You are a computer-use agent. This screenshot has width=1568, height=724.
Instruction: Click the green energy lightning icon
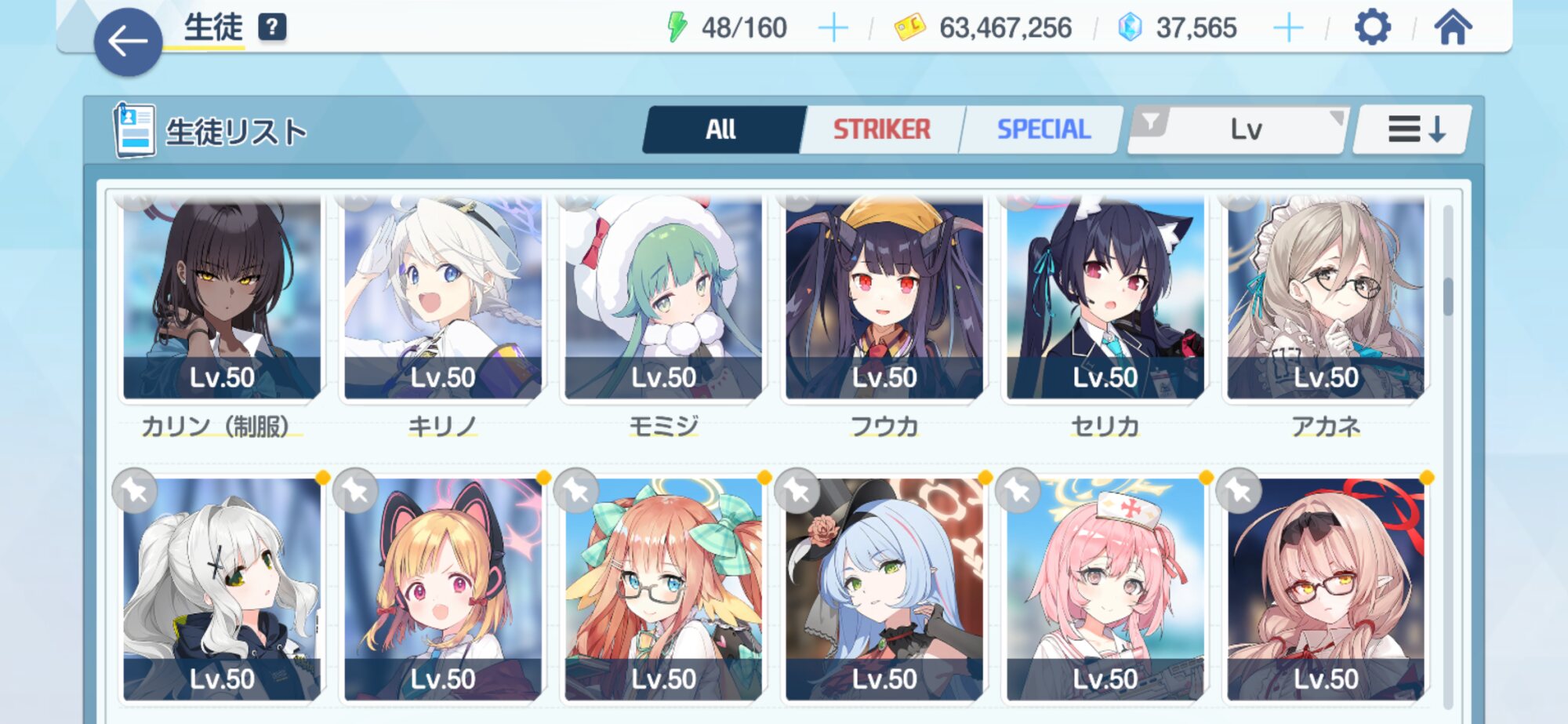(x=677, y=27)
